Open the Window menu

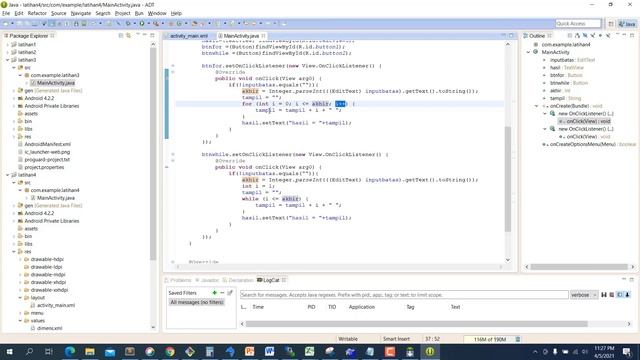(x=157, y=13)
